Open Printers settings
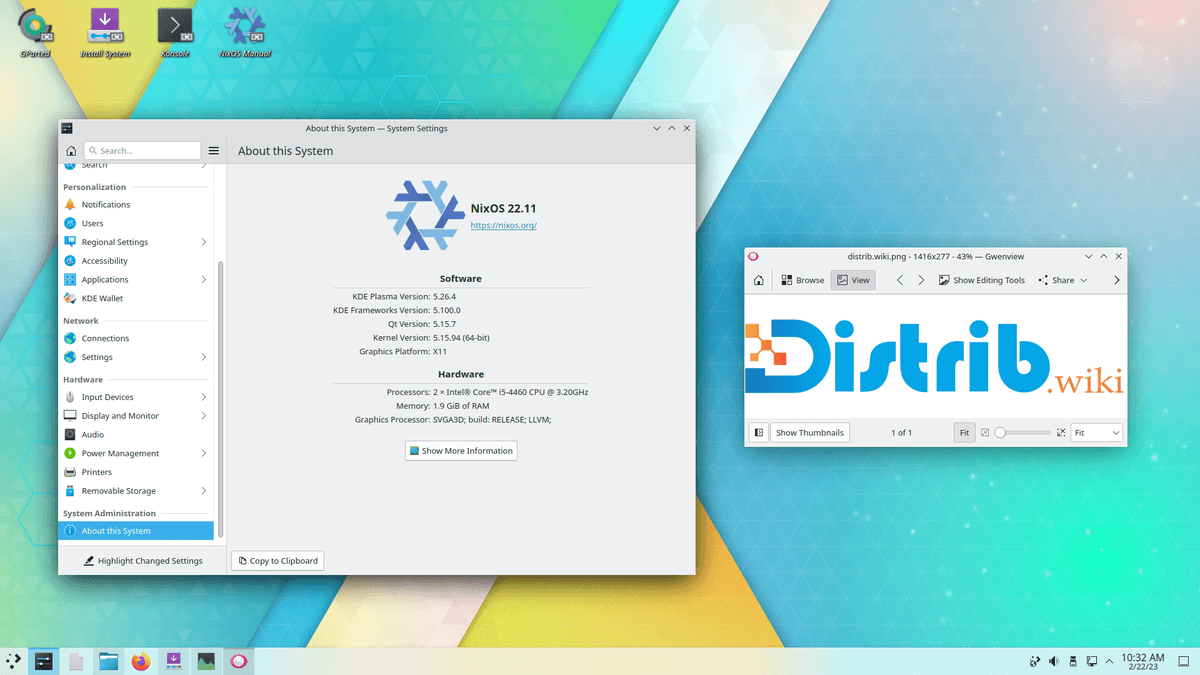 point(136,472)
